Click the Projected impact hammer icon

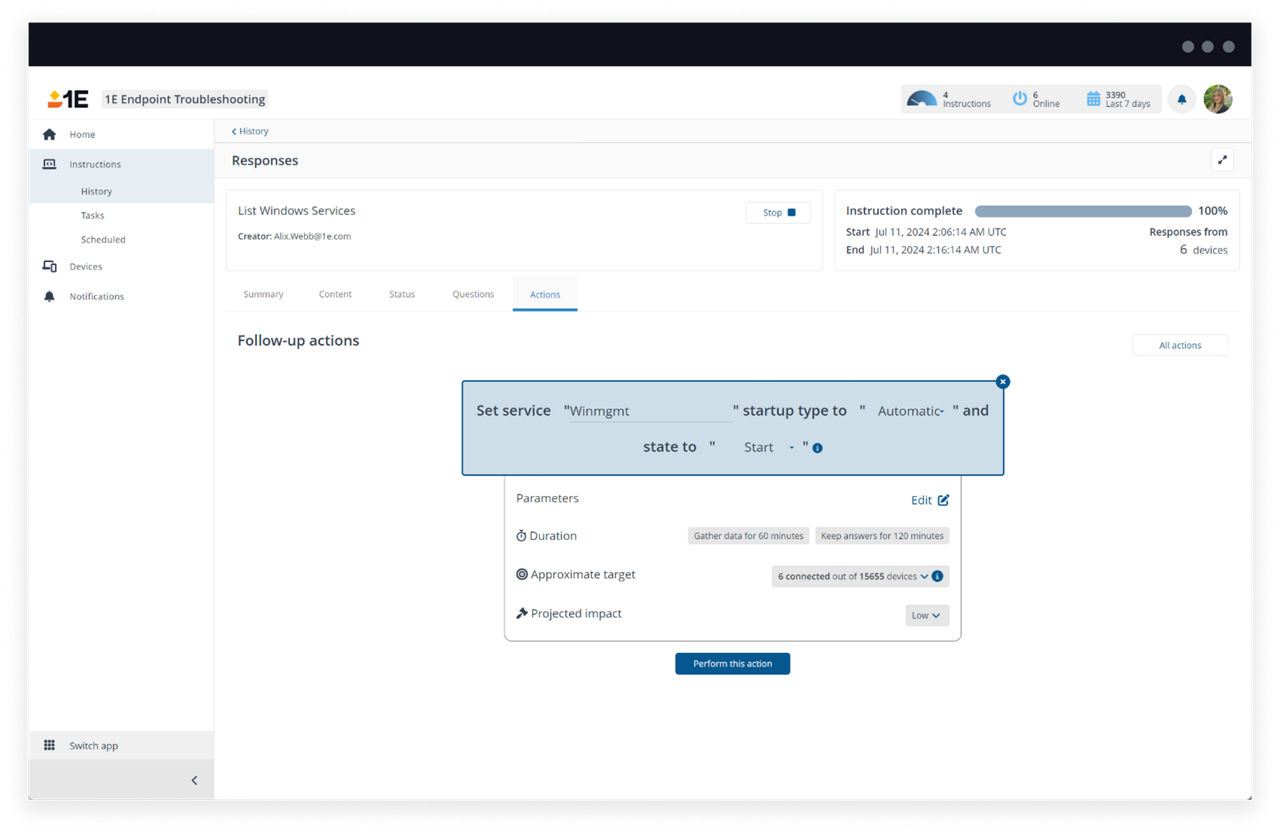521,613
